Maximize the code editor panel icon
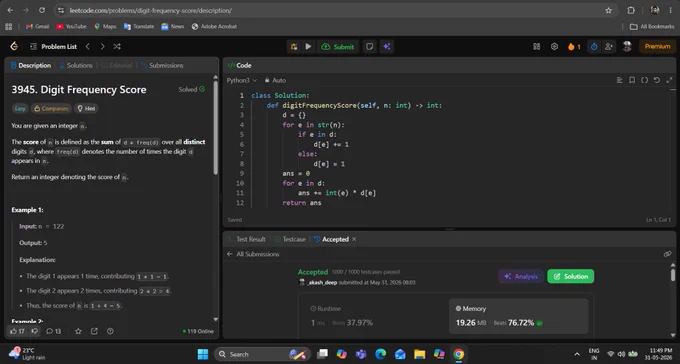Screen dimensions: 680x364 (x=669, y=80)
